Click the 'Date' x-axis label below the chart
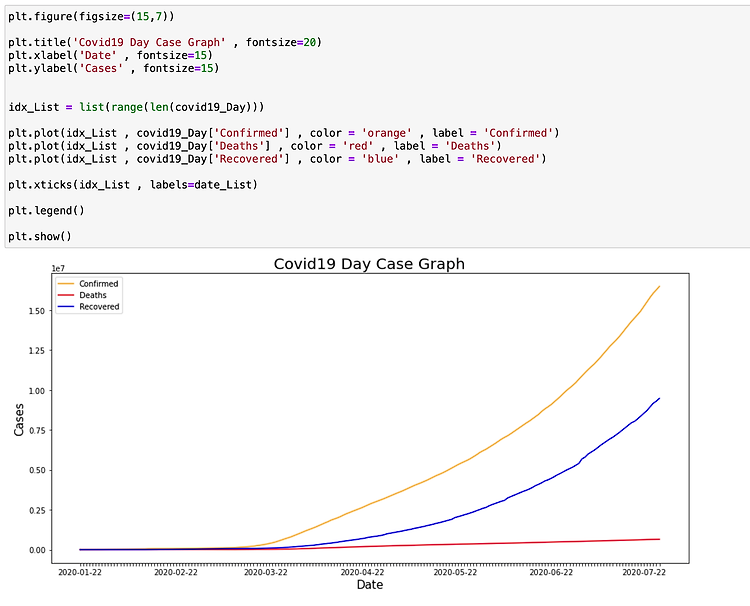This screenshot has height=606, width=750. point(370,584)
